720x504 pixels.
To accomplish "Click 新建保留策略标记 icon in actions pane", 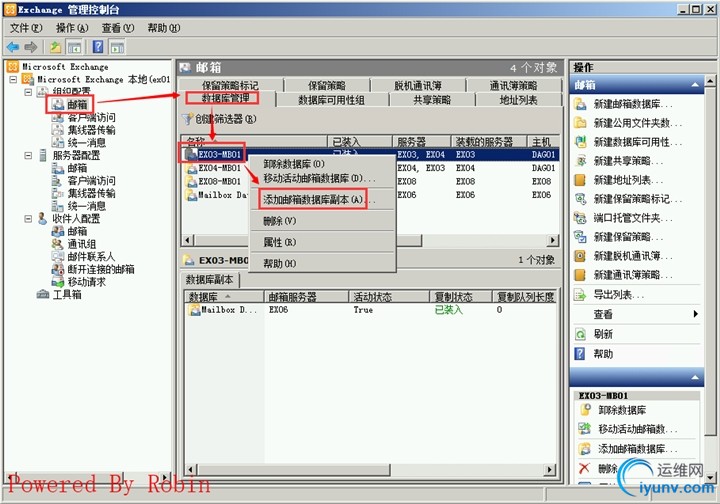I will [x=580, y=199].
